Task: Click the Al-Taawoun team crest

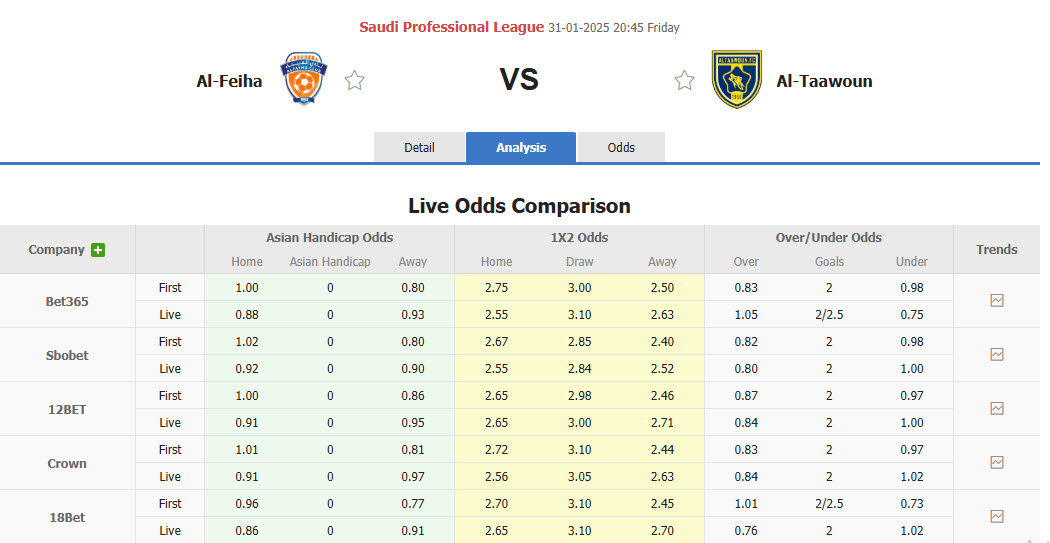Action: pyautogui.click(x=737, y=80)
